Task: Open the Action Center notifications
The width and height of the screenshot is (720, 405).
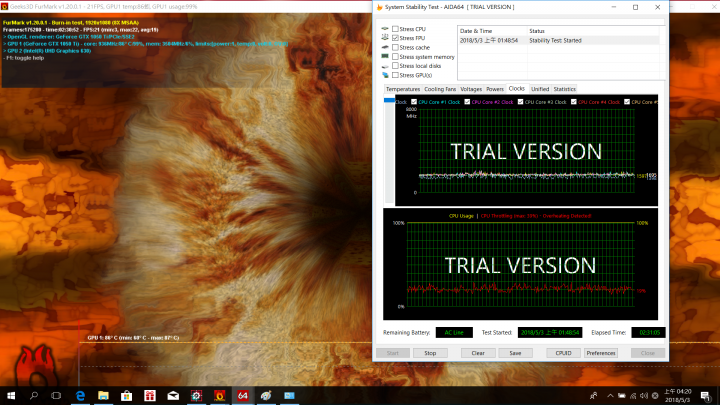Action: click(706, 395)
